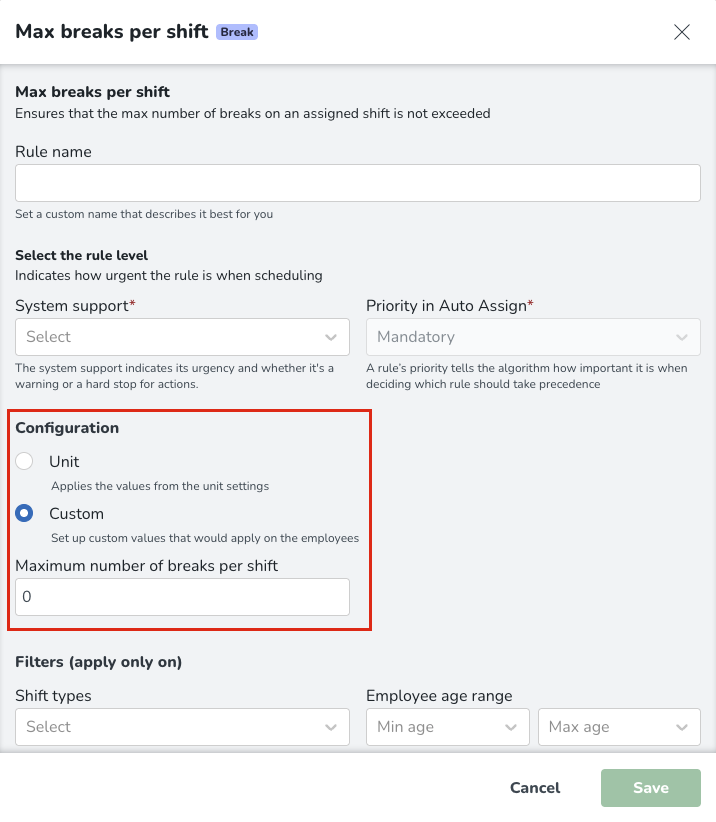Viewport: 716px width, 822px height.
Task: Close the Max breaks per shift dialog
Action: (x=681, y=32)
